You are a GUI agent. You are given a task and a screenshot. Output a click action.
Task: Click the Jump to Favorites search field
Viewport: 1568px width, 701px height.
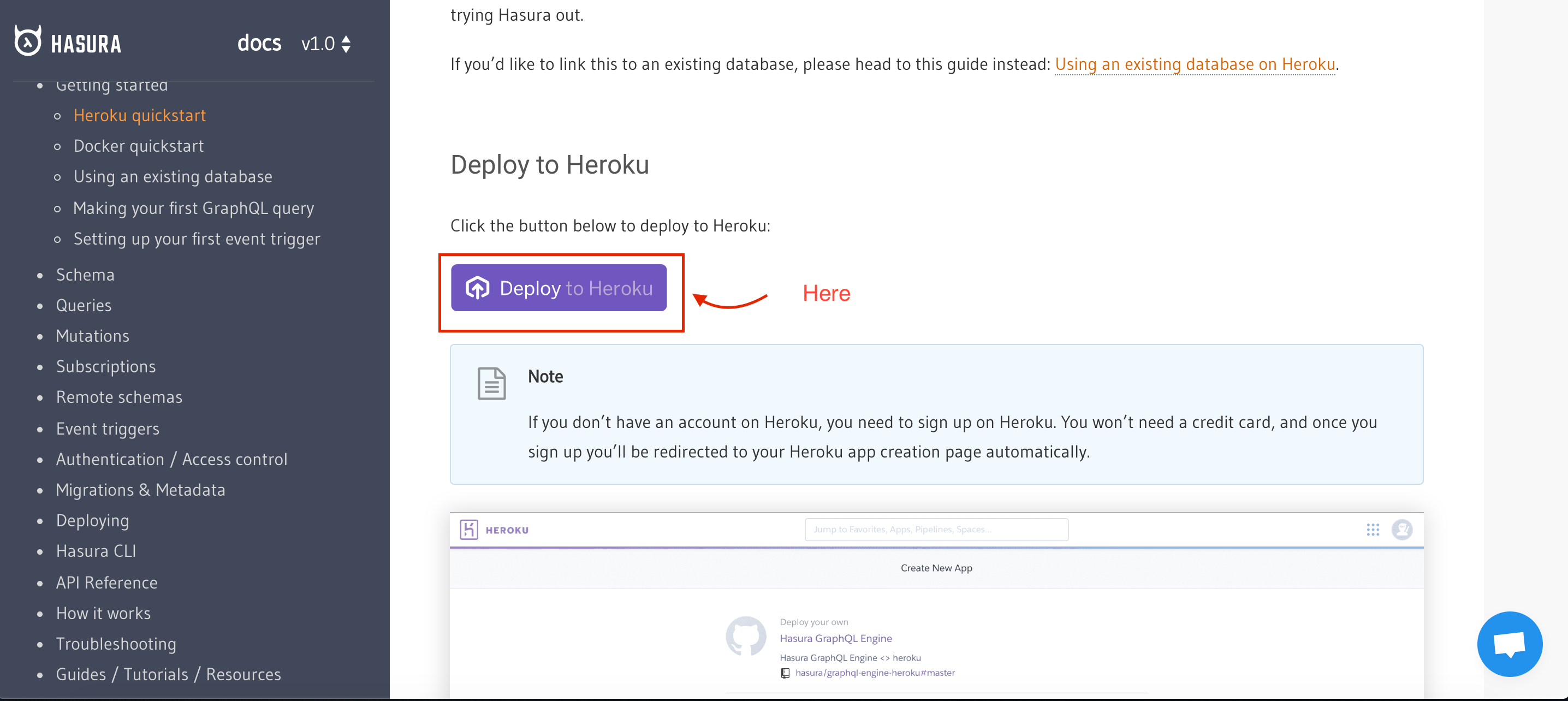click(x=936, y=530)
